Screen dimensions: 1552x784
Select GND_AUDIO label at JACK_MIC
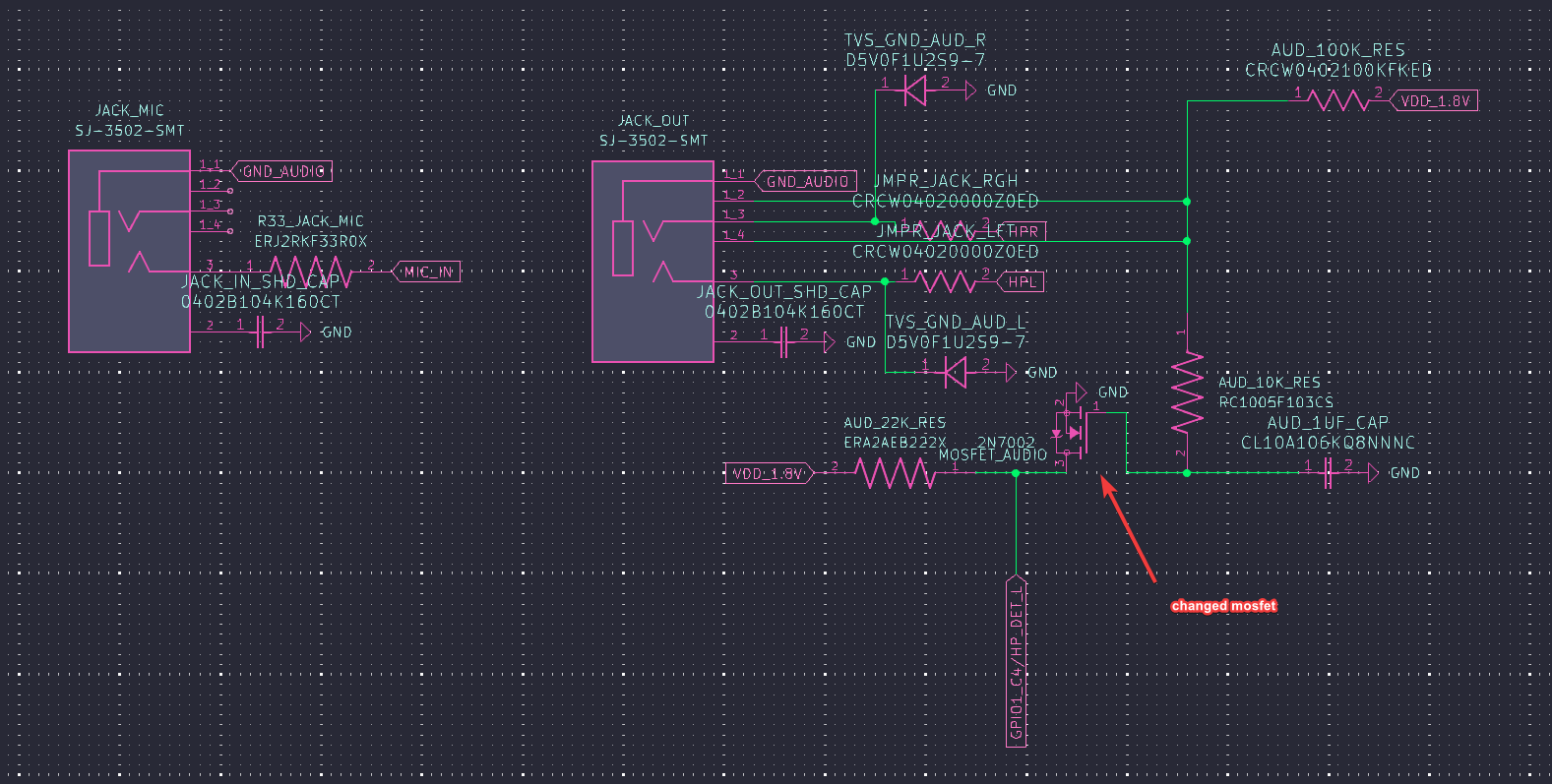click(x=281, y=171)
